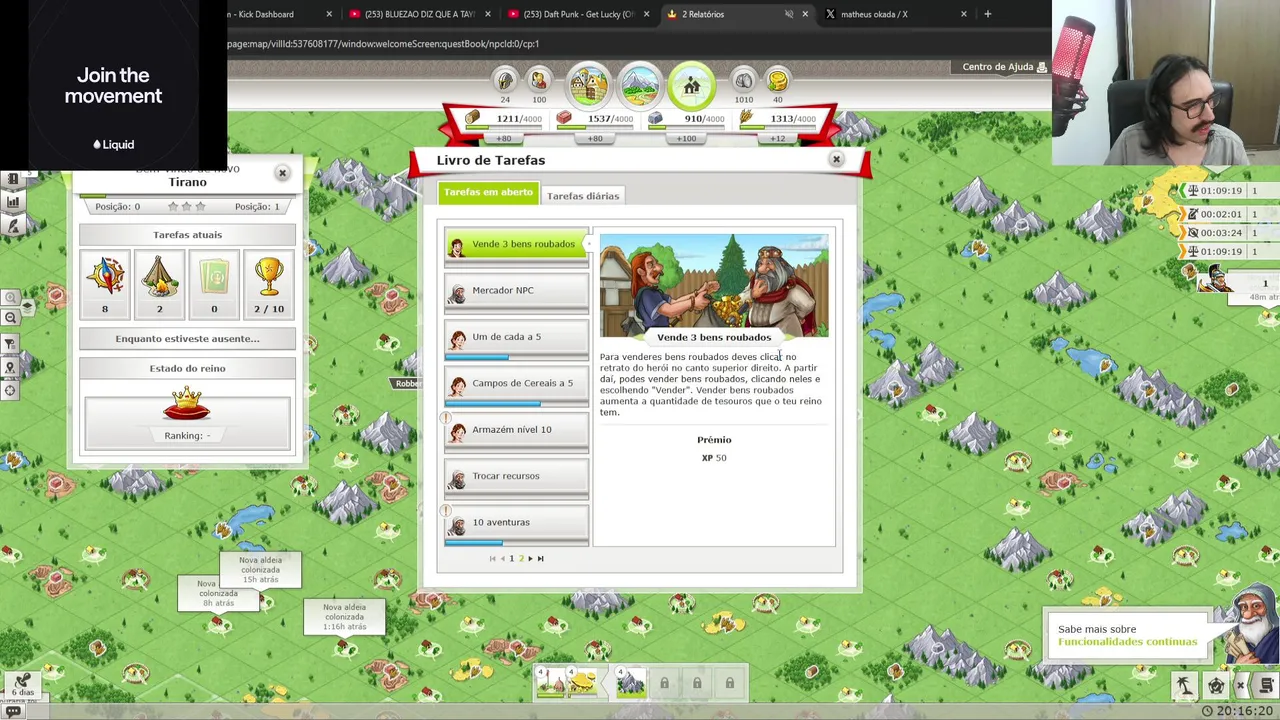Screen dimensions: 1280x720
Task: Center map with the crosshair icon
Action: [10, 390]
